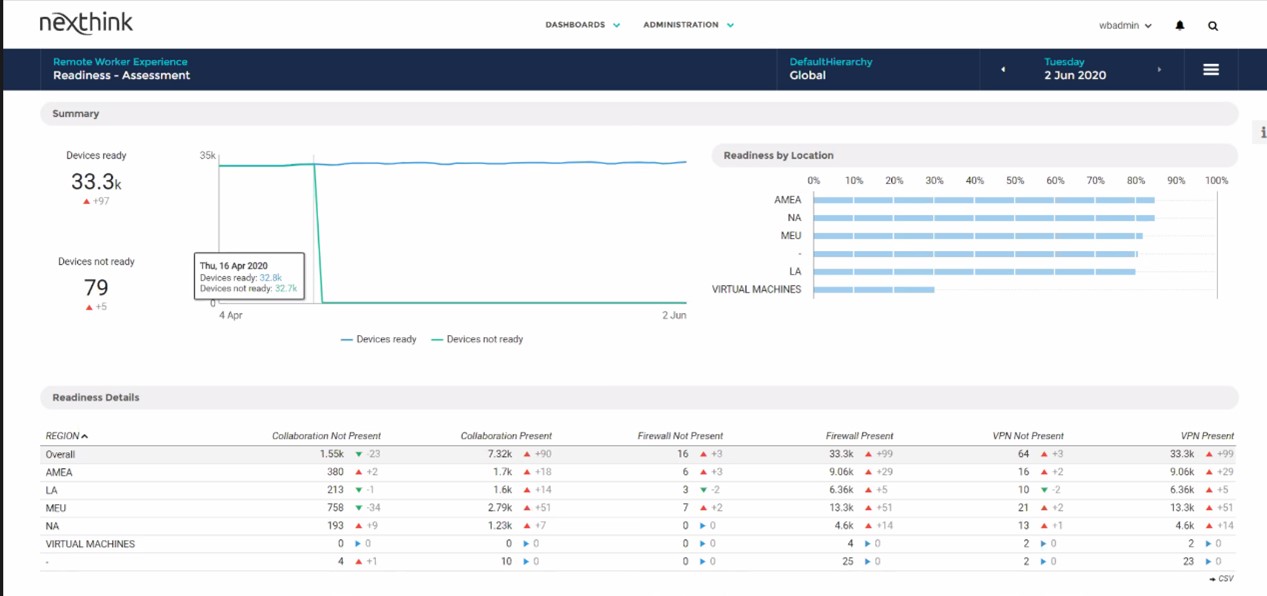Go to previous day using left arrow

(1003, 70)
